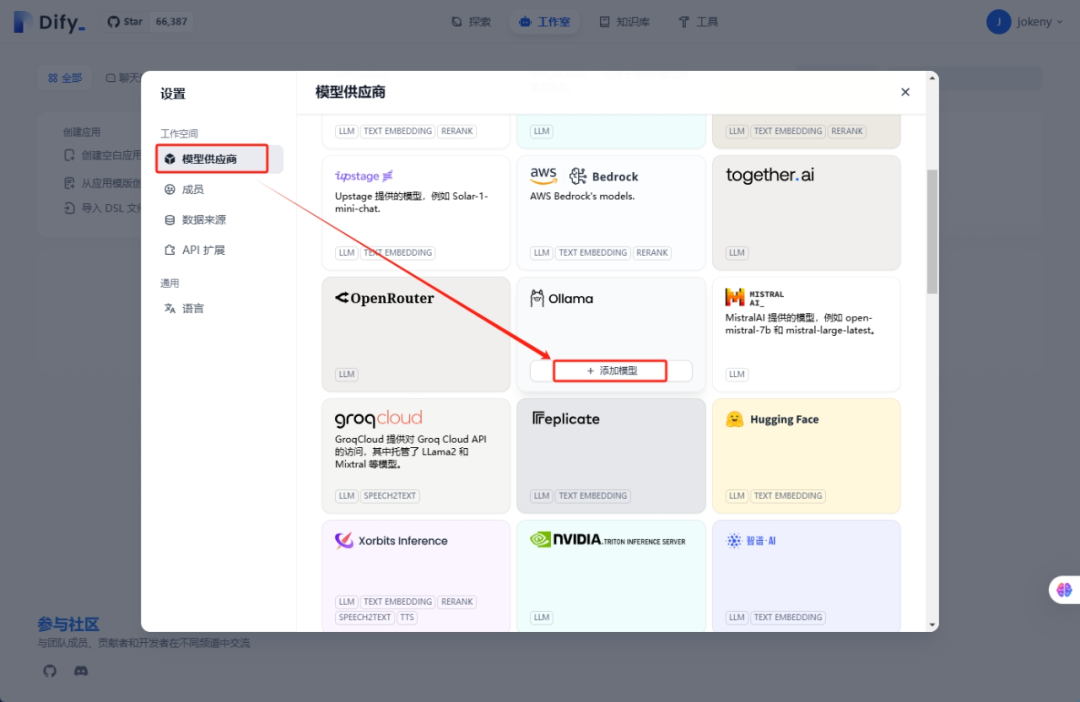Click the MistralAI description text

pos(800,324)
